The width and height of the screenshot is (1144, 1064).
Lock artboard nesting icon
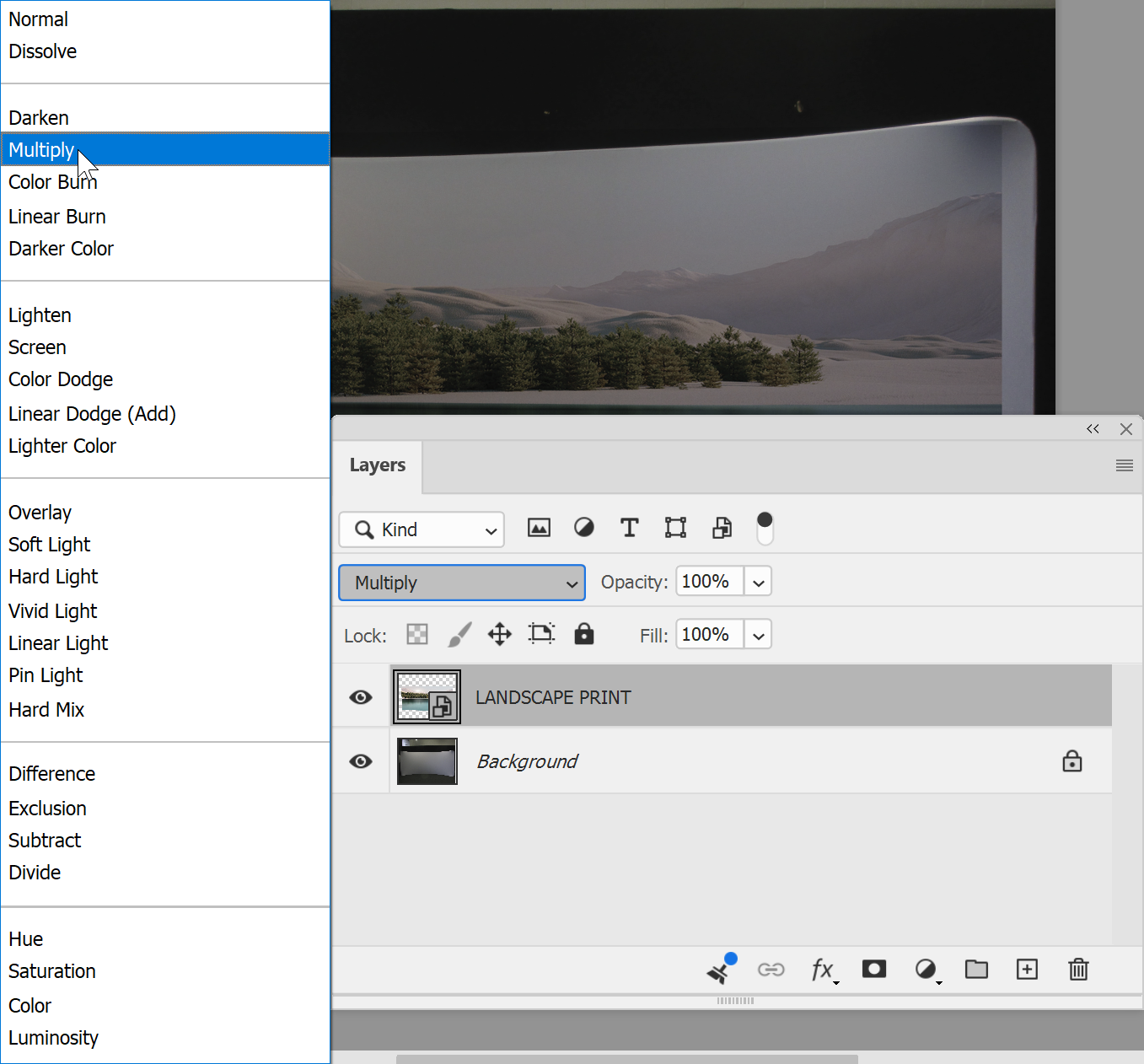coord(541,634)
